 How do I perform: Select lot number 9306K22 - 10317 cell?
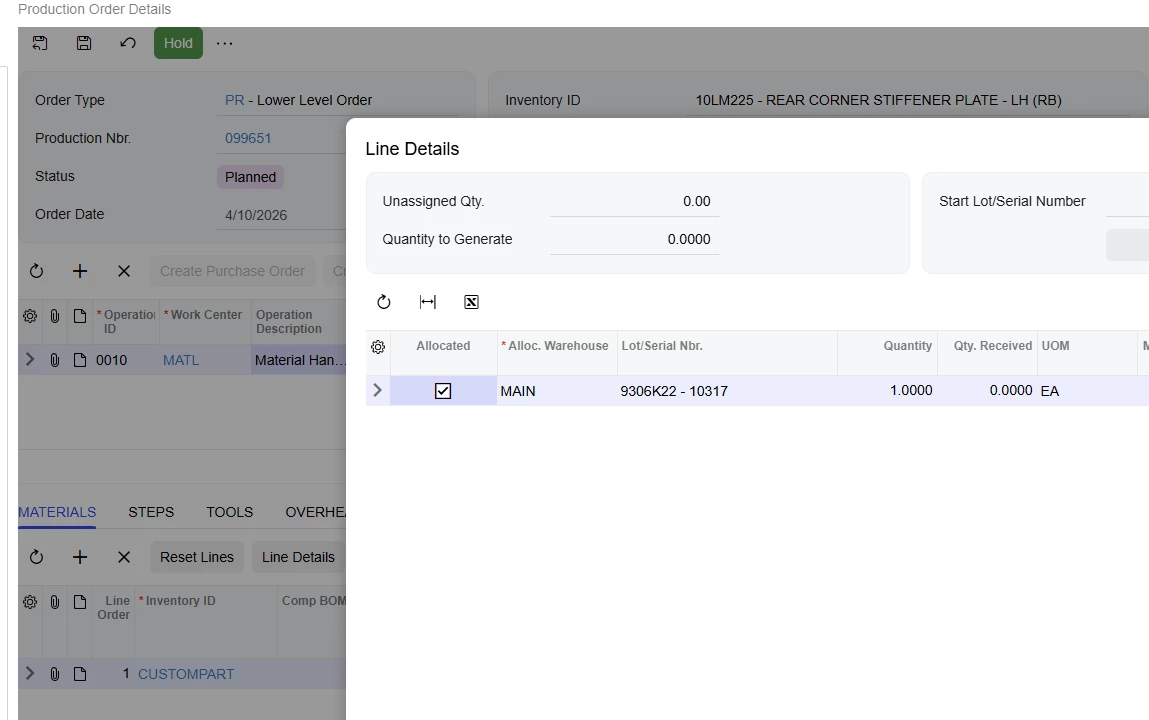pos(727,391)
